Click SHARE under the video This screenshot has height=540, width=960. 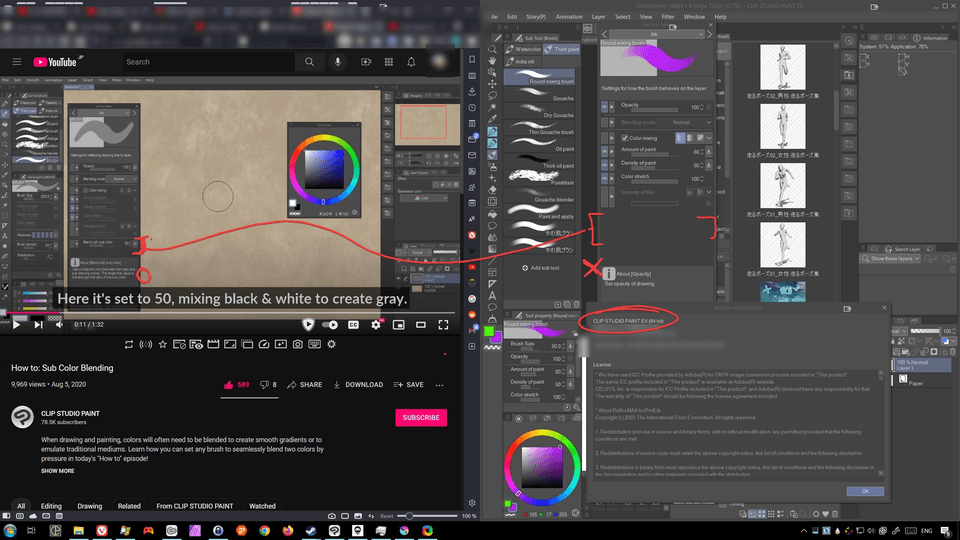click(304, 384)
